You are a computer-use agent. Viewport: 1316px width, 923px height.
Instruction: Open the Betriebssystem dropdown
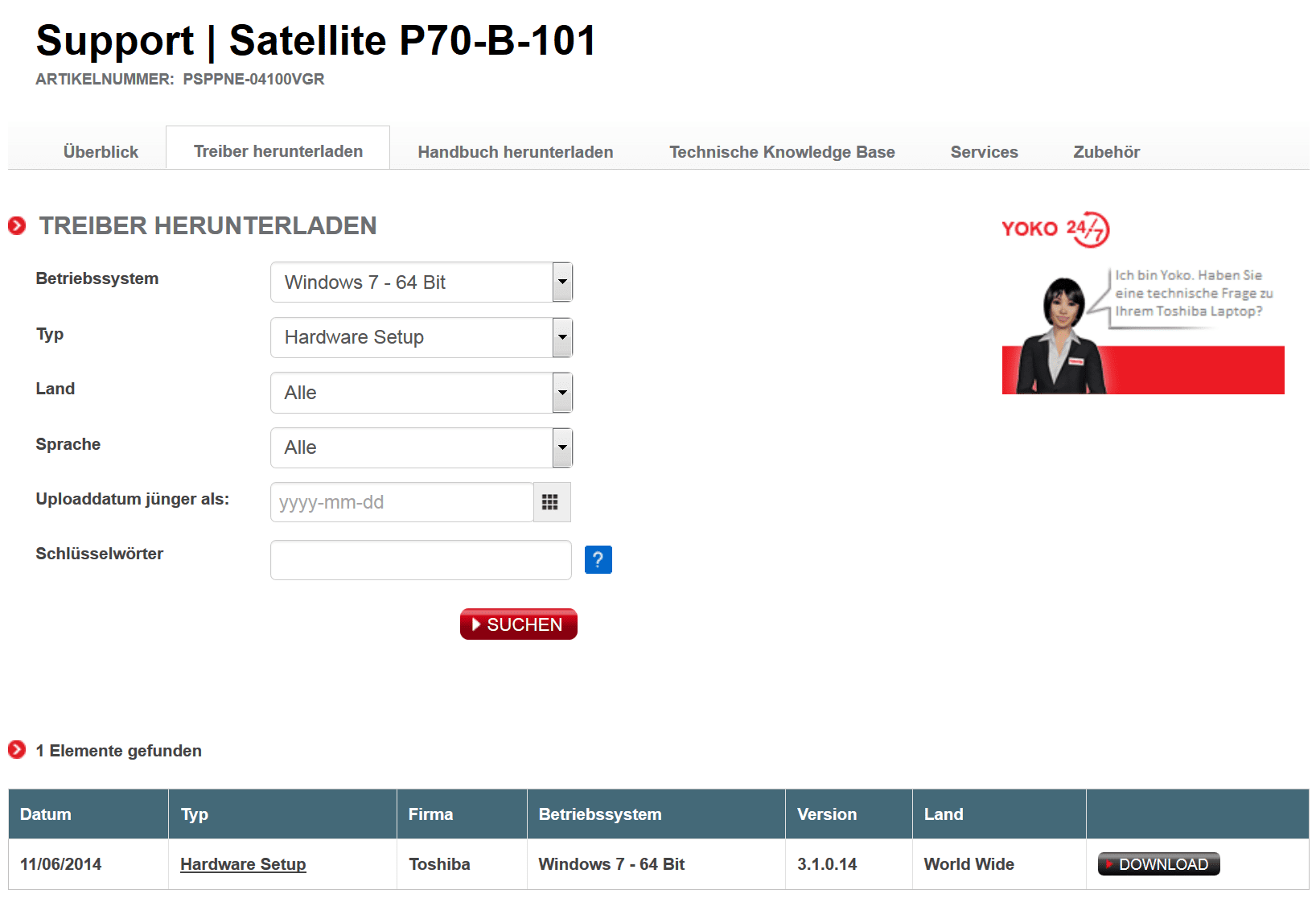(422, 282)
